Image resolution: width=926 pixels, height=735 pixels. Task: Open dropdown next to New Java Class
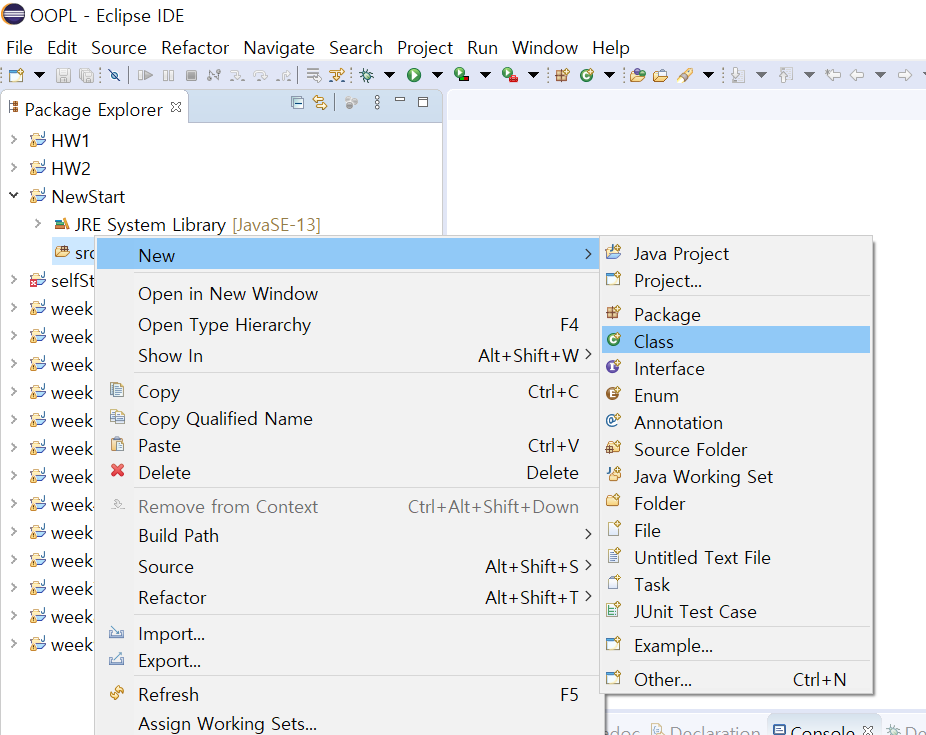pos(609,75)
